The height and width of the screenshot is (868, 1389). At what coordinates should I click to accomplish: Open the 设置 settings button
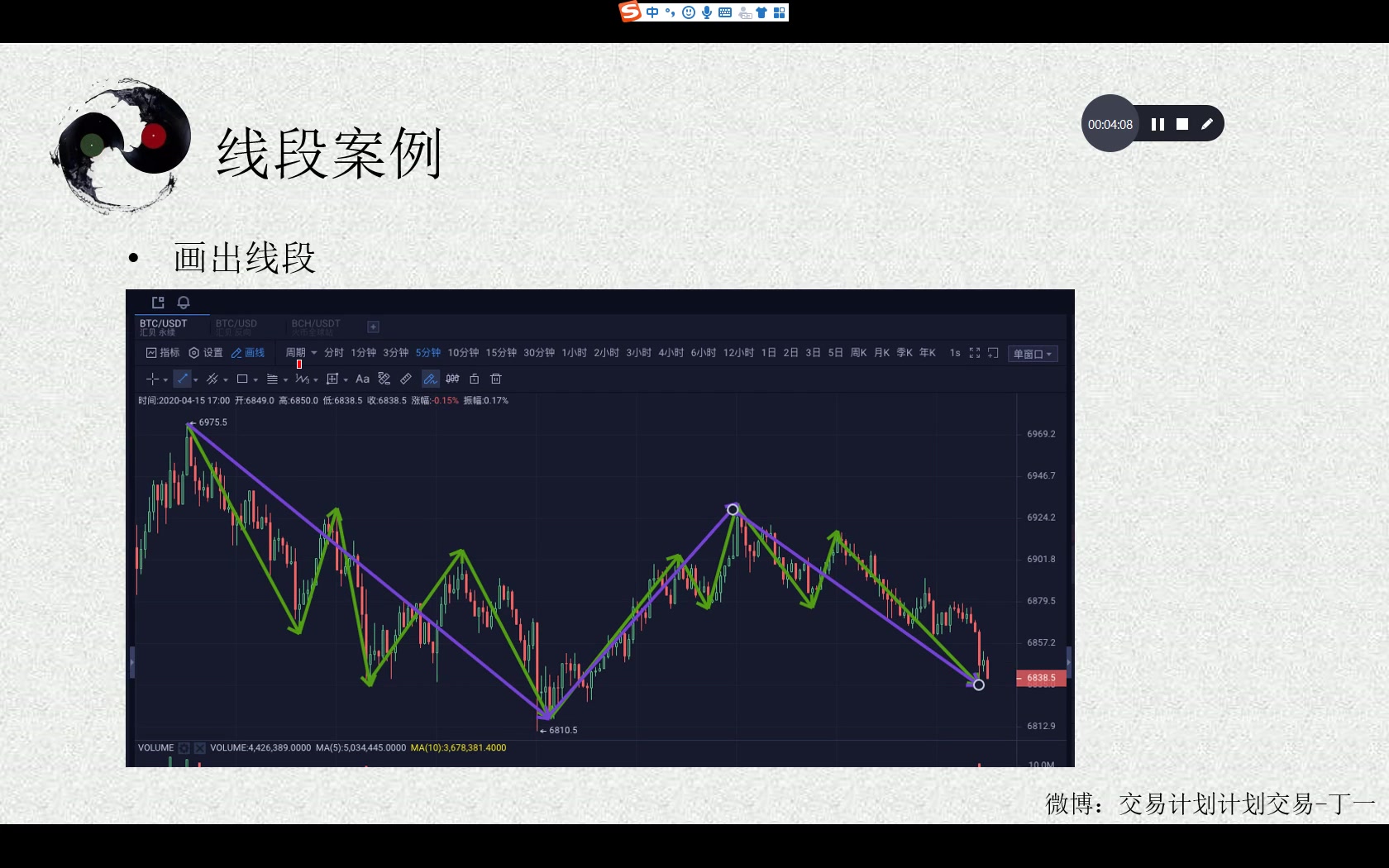tap(206, 353)
